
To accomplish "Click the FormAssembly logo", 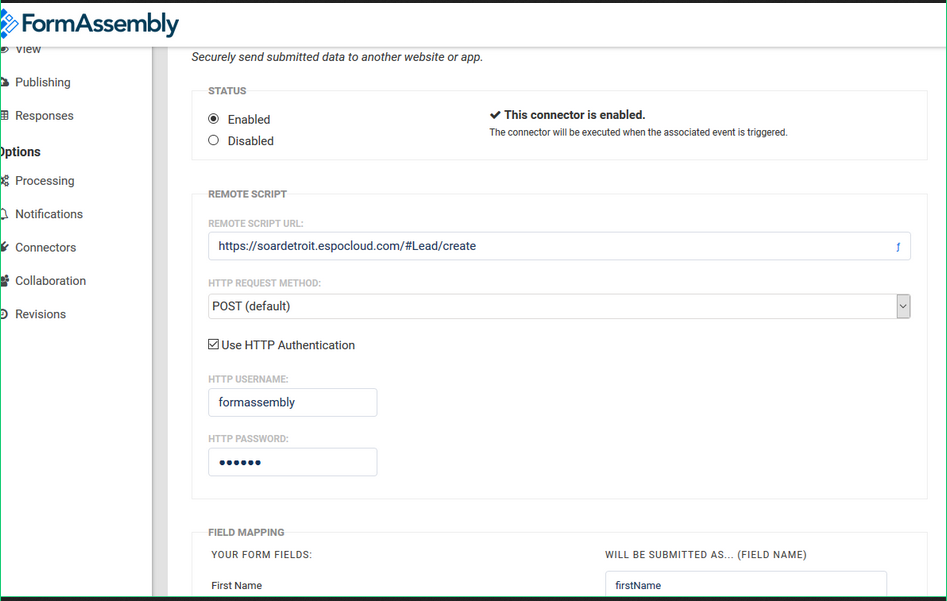I will [90, 24].
